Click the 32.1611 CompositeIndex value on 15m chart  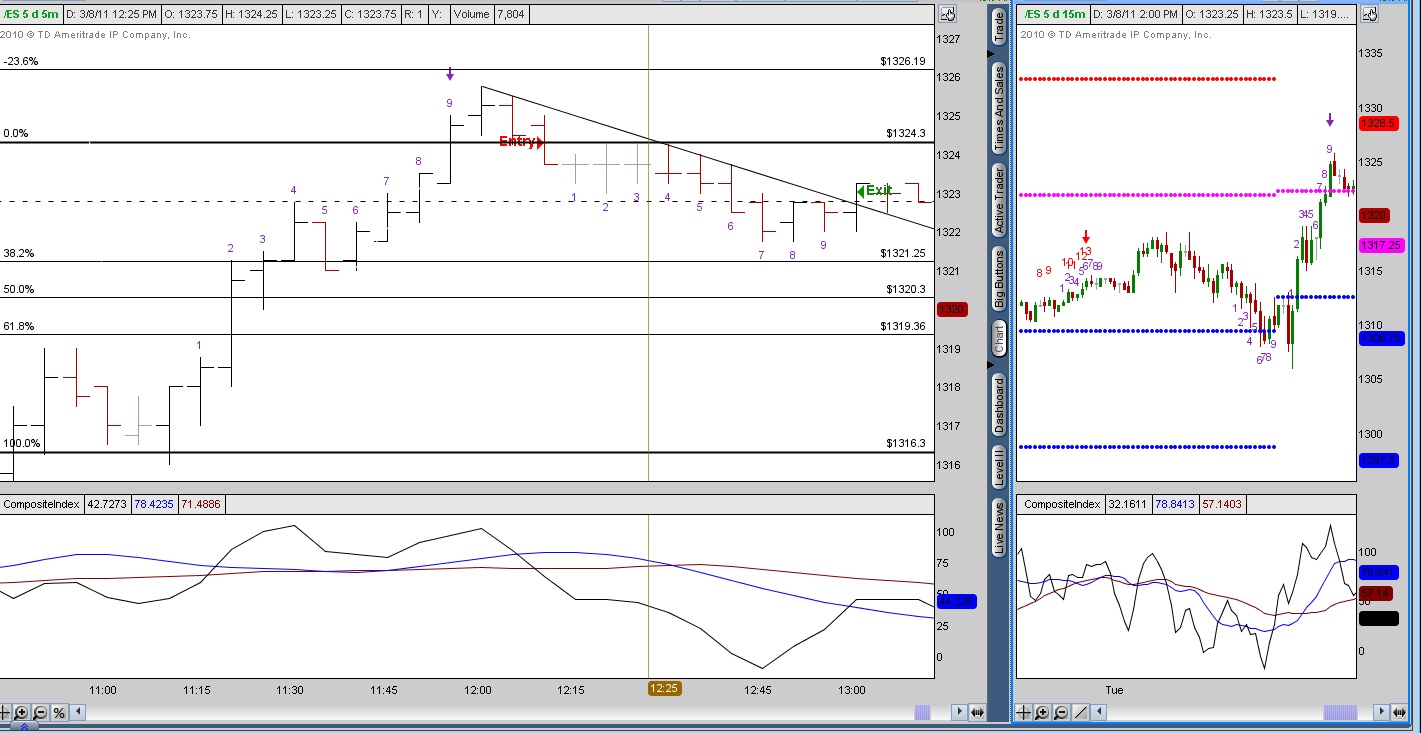[1129, 505]
